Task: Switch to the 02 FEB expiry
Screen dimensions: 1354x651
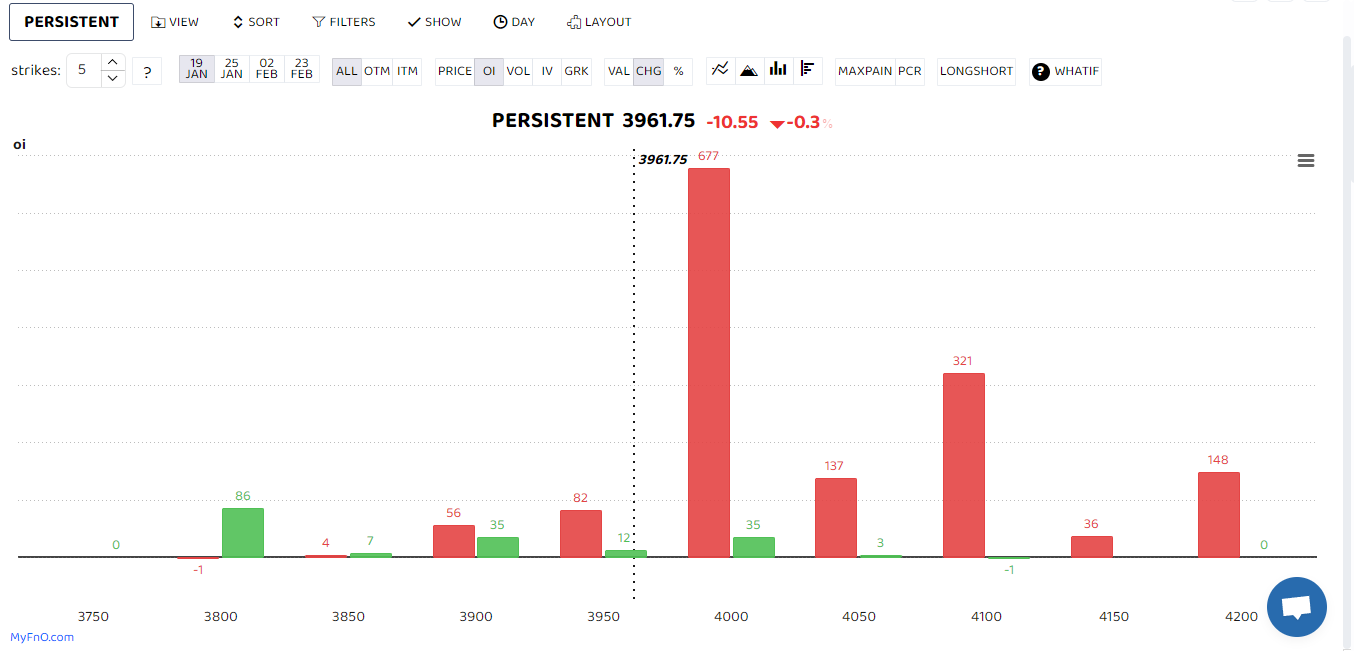Action: (266, 69)
